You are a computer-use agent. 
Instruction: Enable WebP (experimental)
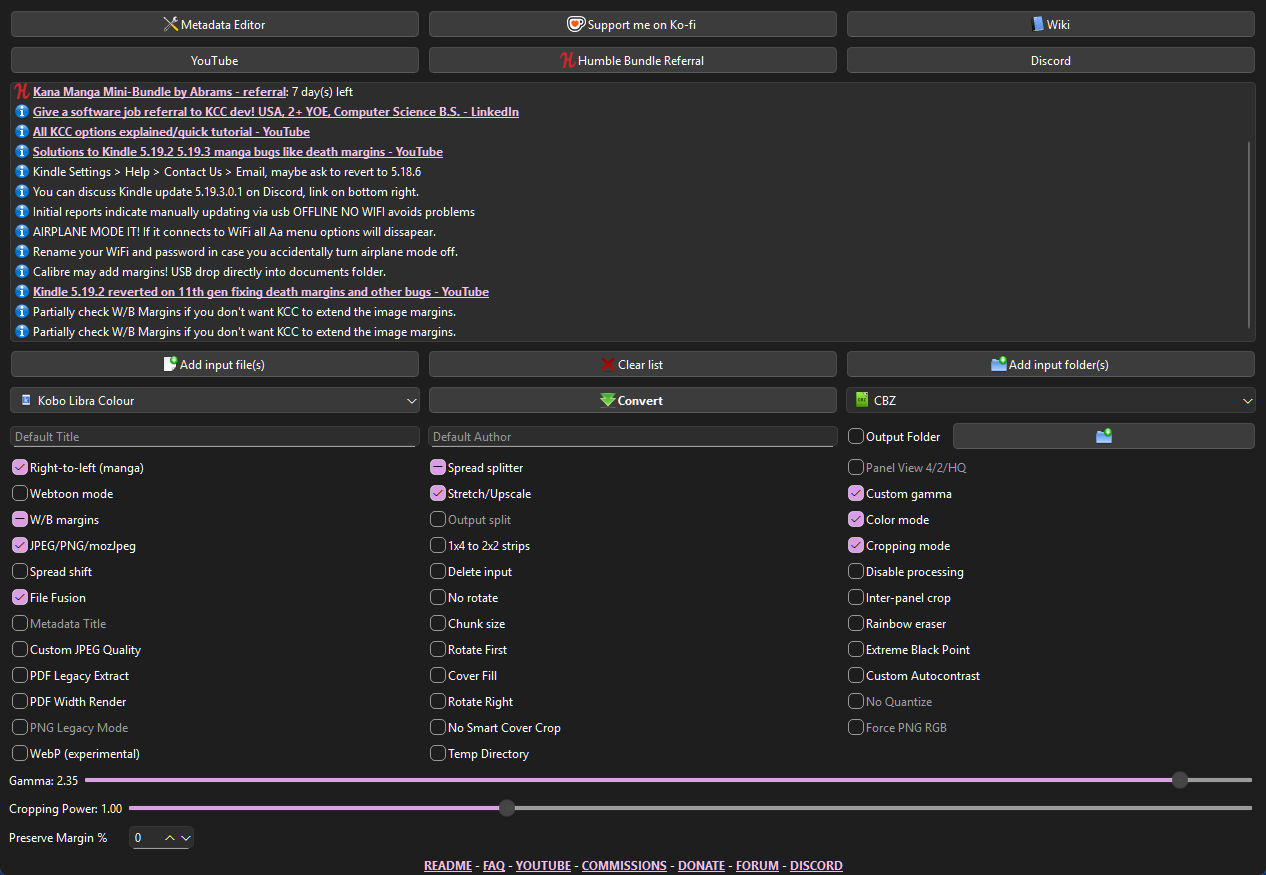point(20,753)
